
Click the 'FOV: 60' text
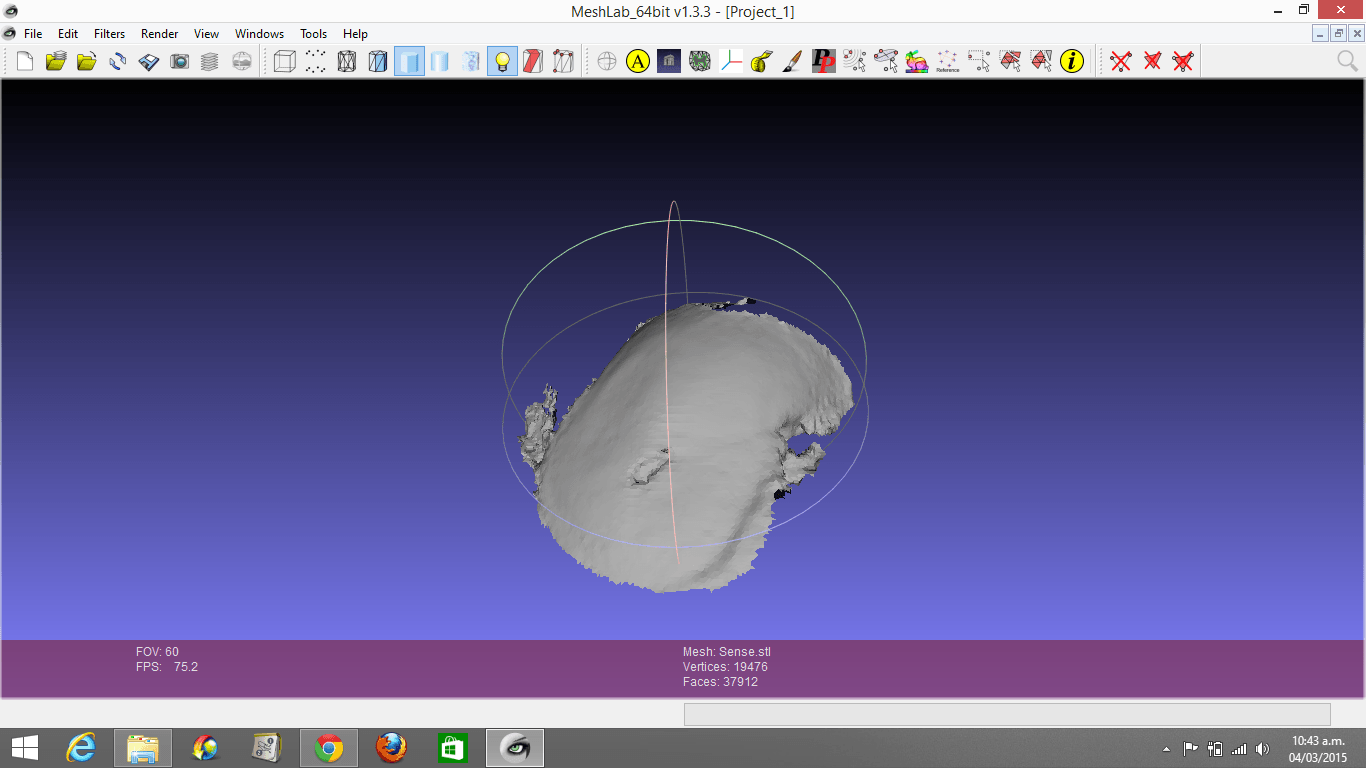157,652
